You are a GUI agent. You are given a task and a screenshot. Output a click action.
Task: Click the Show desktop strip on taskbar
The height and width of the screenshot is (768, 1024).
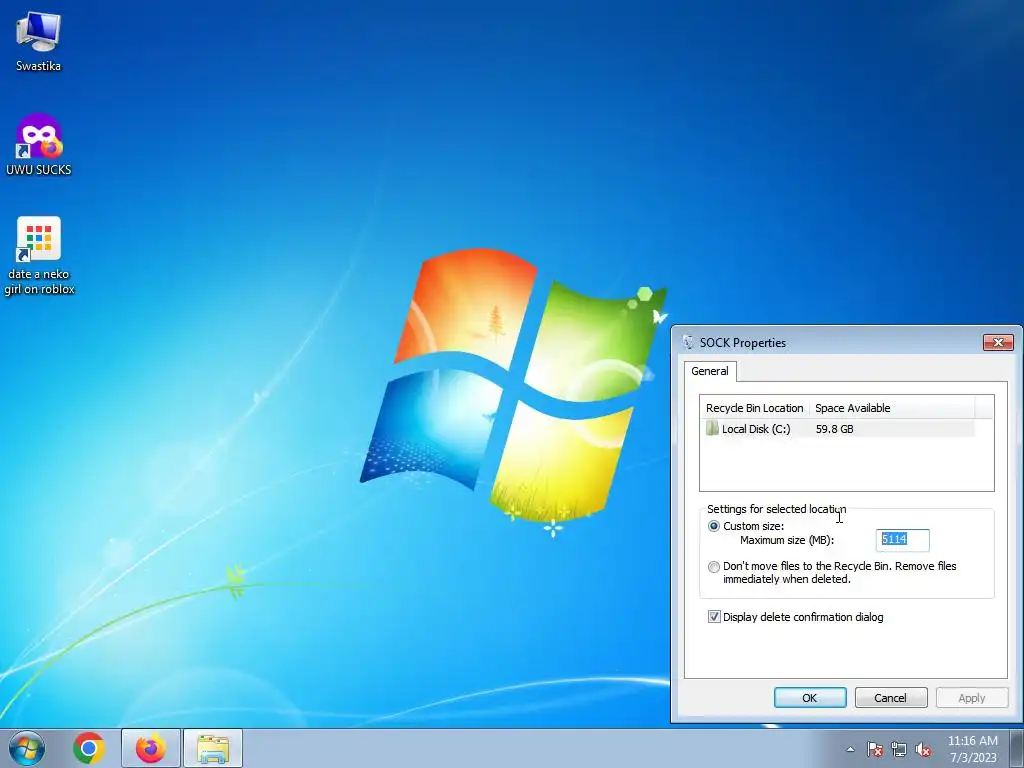(1017, 748)
